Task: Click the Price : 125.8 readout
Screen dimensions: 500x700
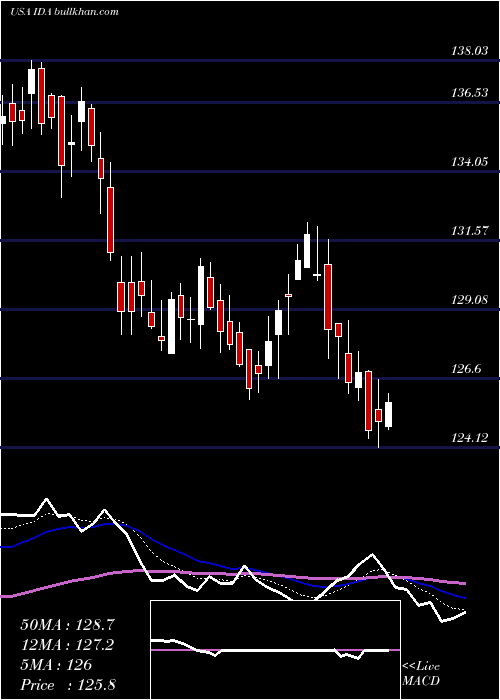Action: [68, 685]
